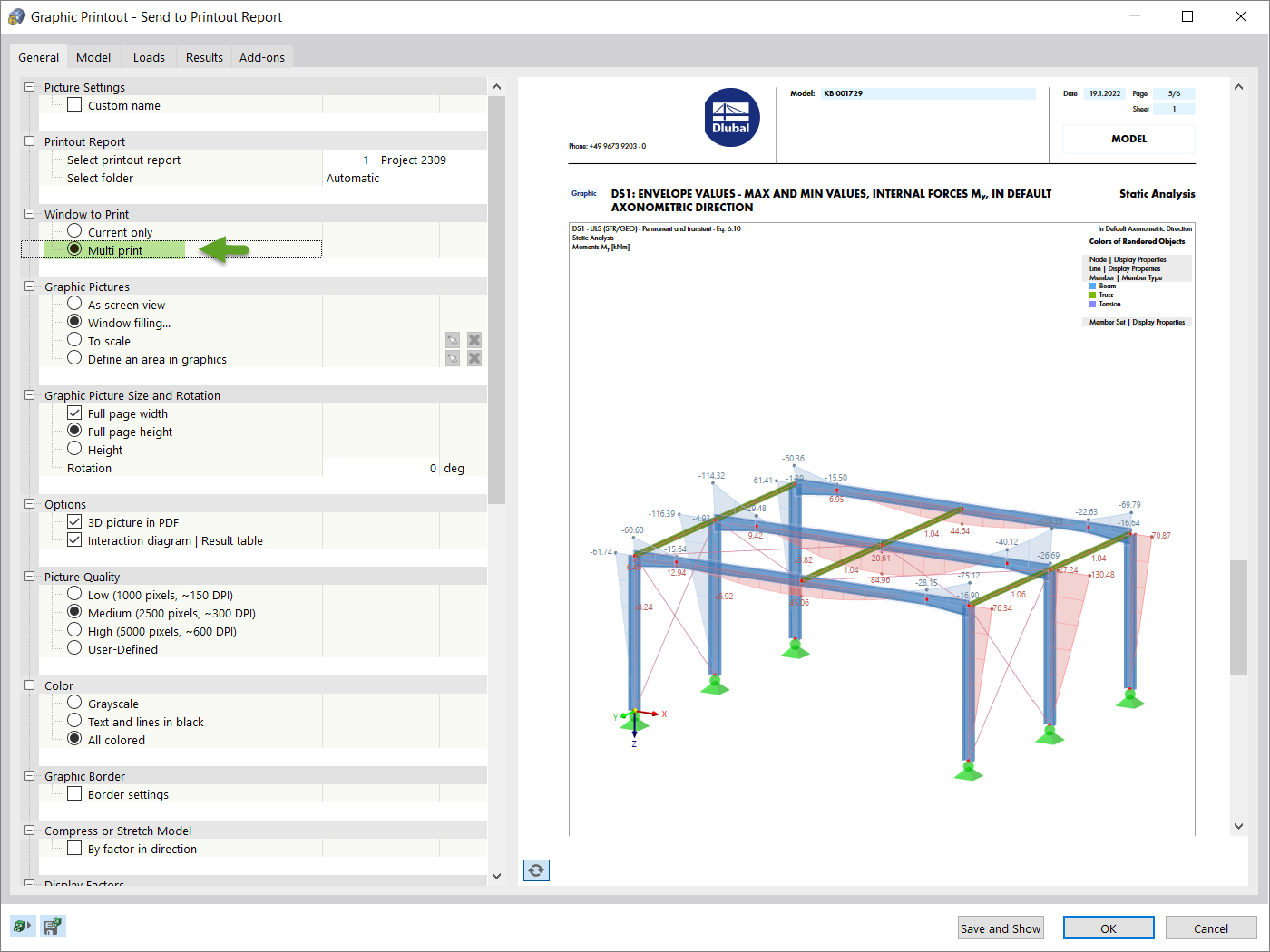Viewport: 1270px width, 952px height.
Task: Open the Results tab
Action: coord(204,57)
